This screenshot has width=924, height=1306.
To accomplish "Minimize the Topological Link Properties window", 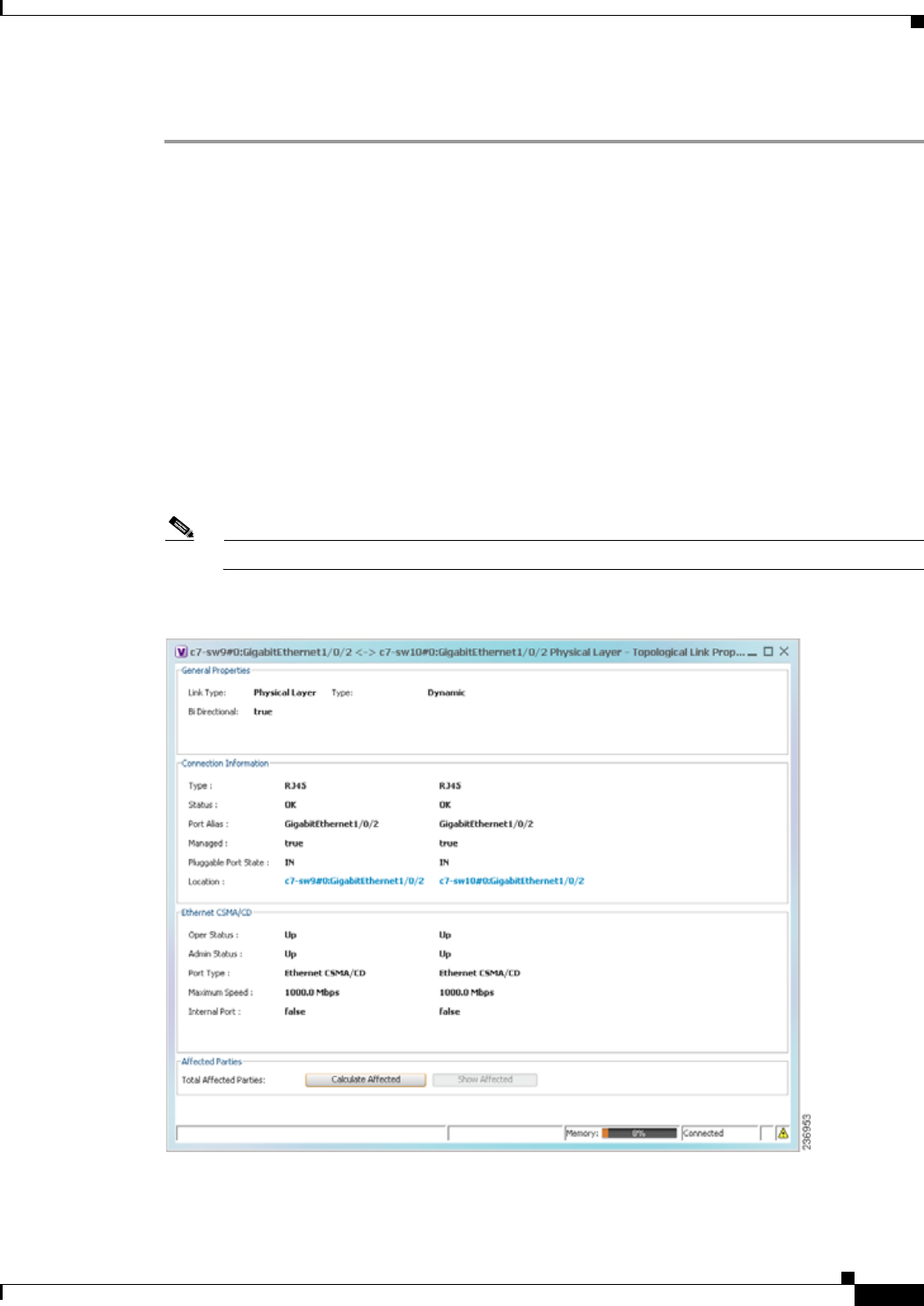I will (753, 653).
